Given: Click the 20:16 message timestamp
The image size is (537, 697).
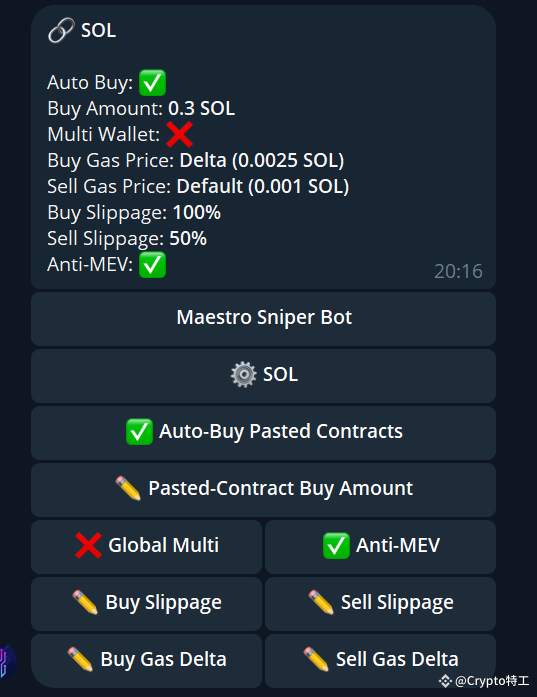Looking at the screenshot, I should (458, 271).
